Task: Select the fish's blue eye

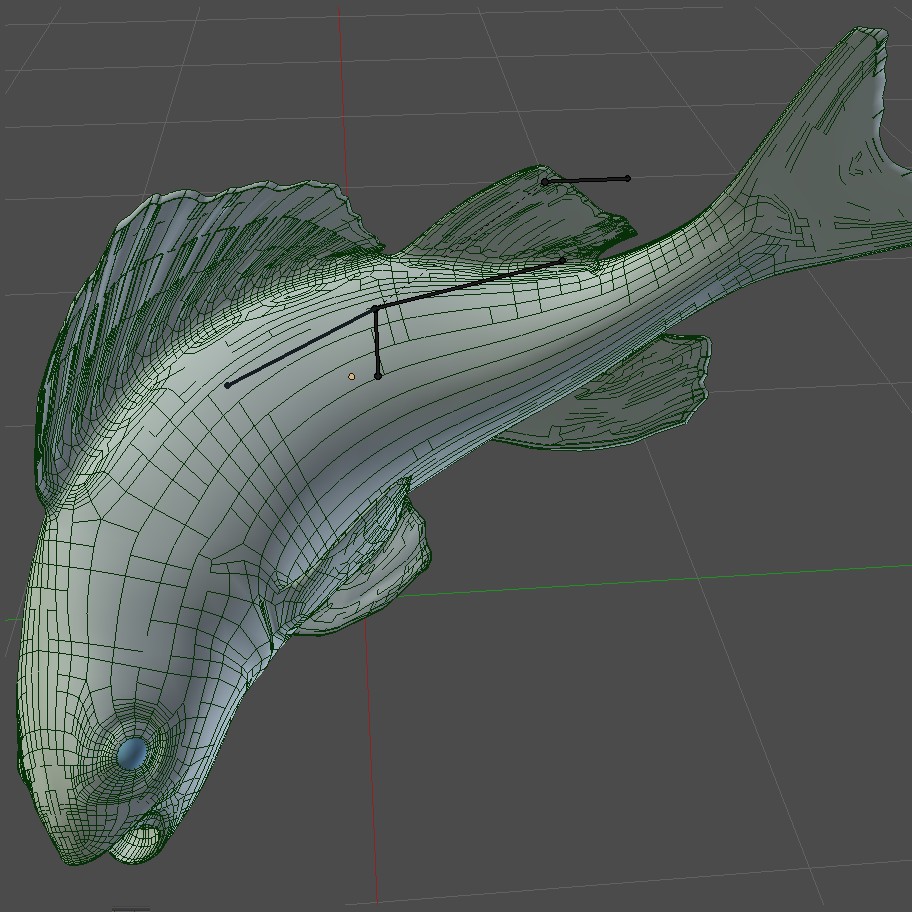Action: coord(130,751)
